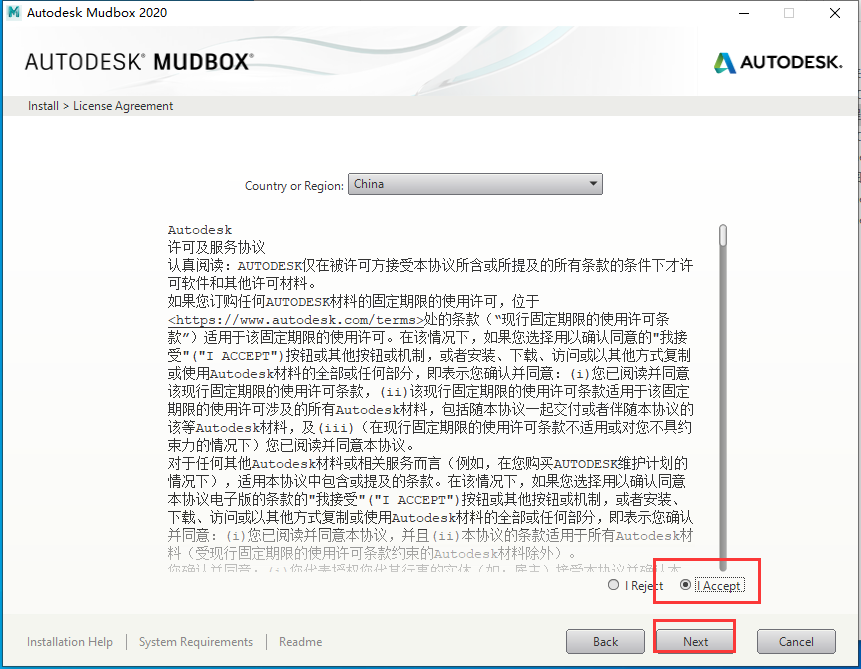Close the installer window
The image size is (861, 669).
coord(835,13)
